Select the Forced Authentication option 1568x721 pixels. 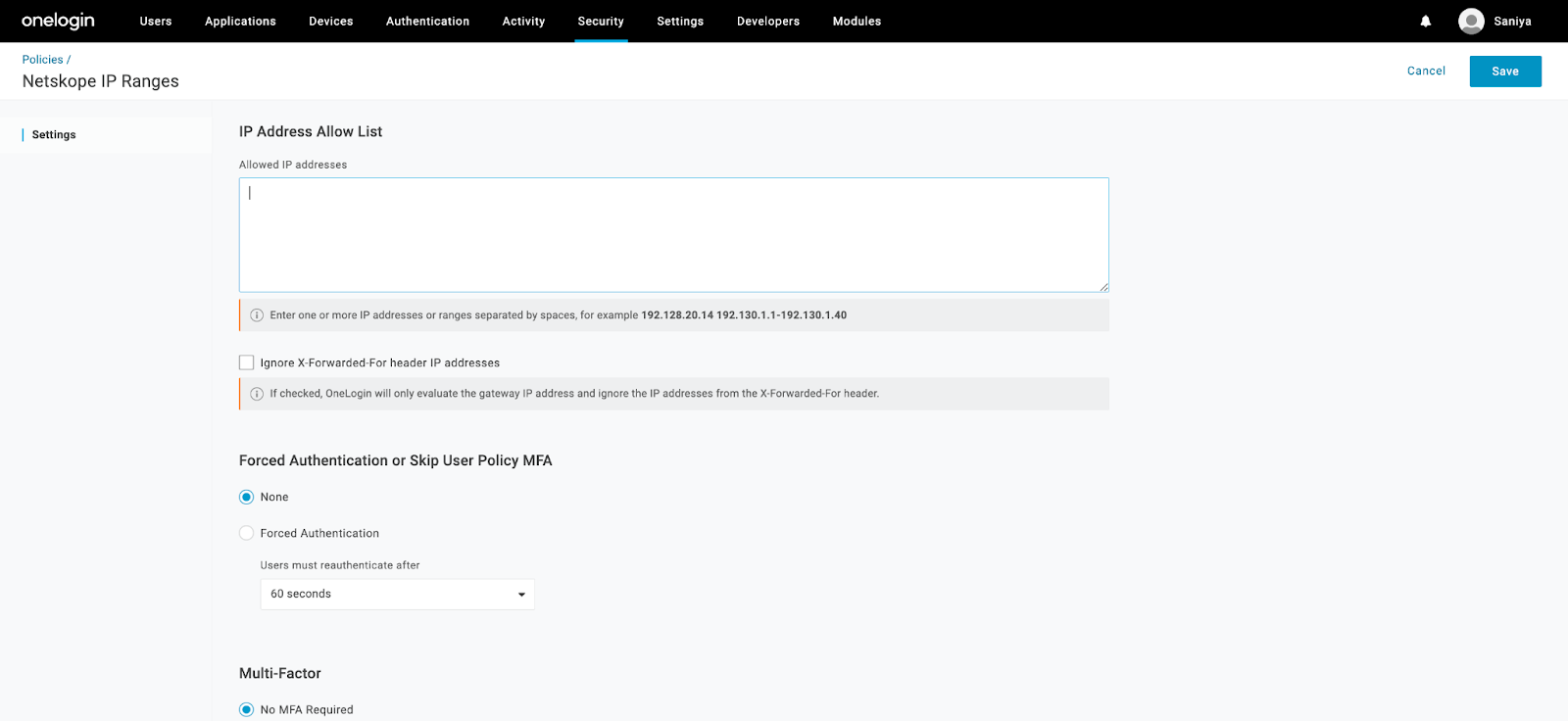[247, 533]
